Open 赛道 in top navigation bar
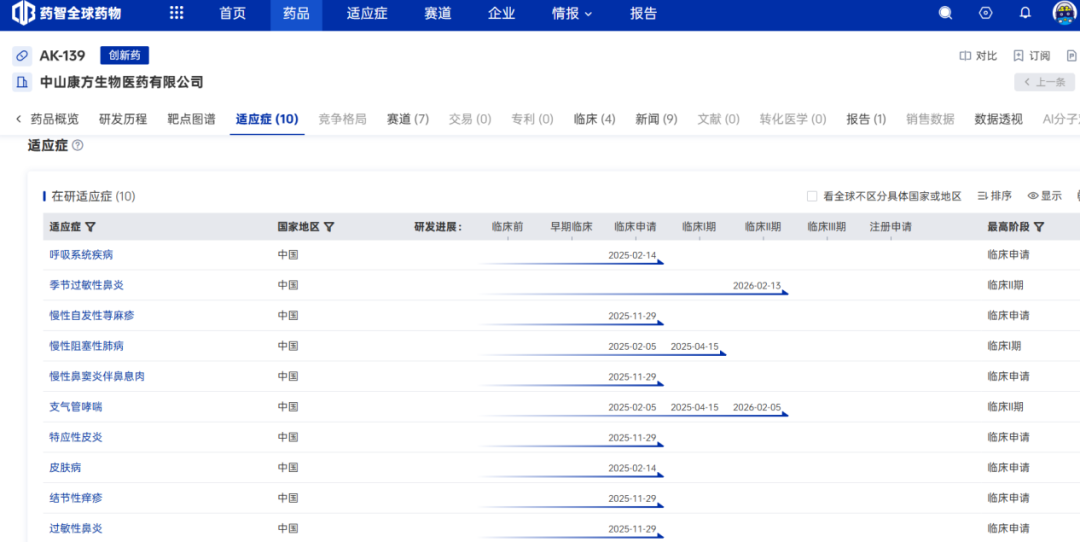1080x542 pixels. [x=438, y=13]
